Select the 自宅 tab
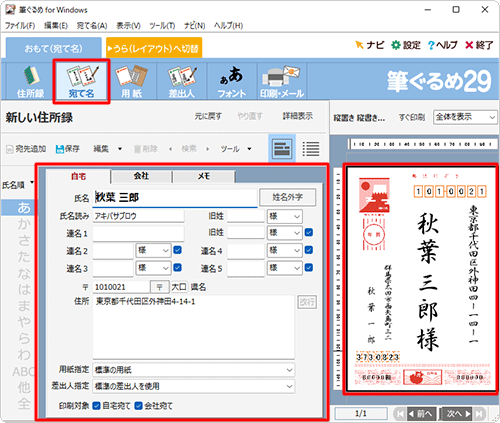This screenshot has height=423, width=500. (78, 176)
